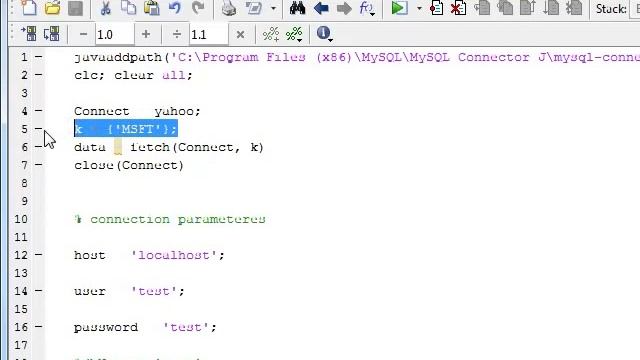
Task: Click the '% connection parameteres' comment
Action: click(x=170, y=219)
